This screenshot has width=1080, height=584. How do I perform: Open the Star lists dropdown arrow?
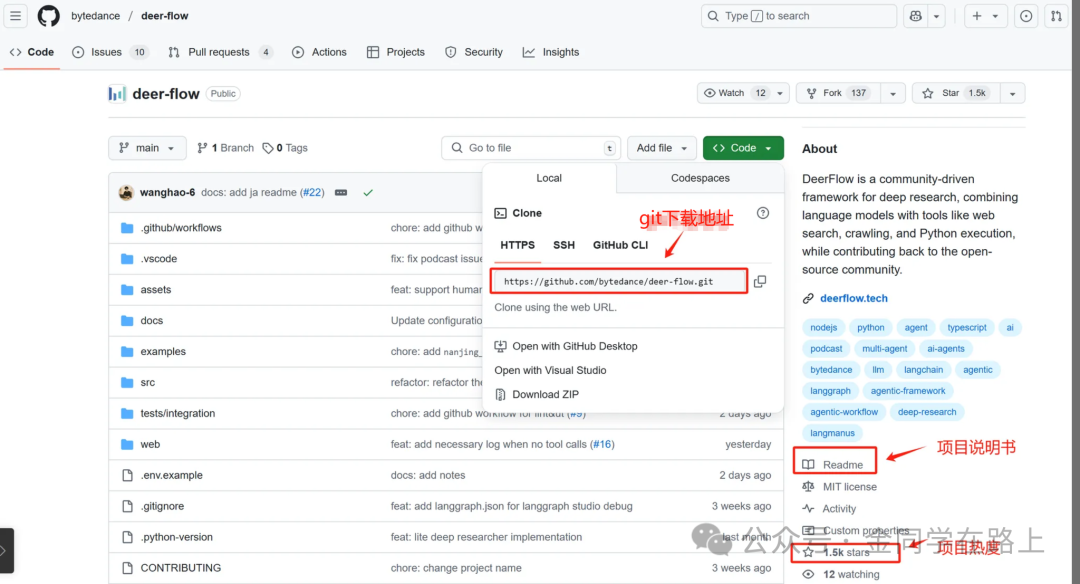click(x=1012, y=94)
